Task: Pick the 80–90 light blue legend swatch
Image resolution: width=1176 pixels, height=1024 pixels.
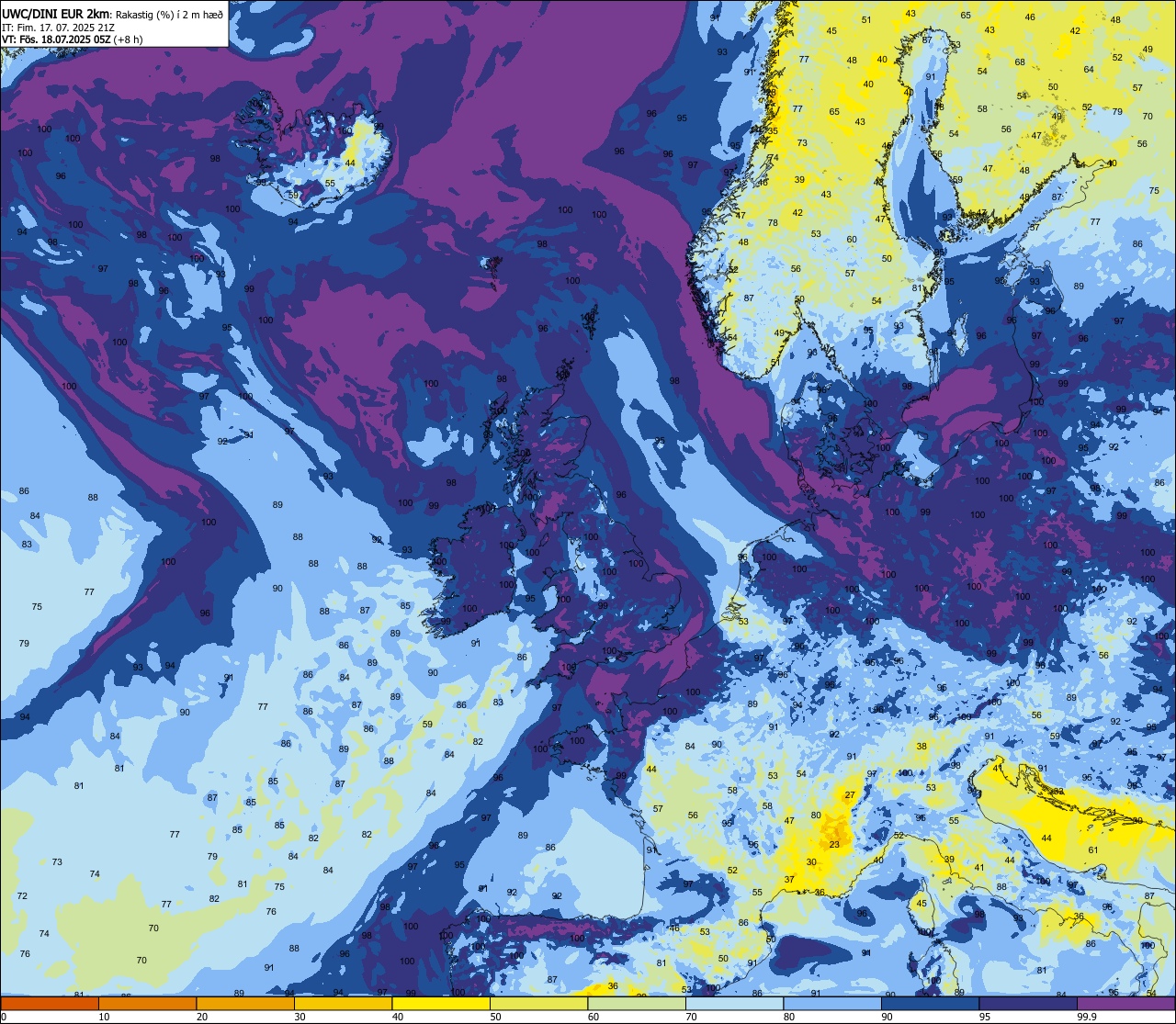Action: coord(832,1003)
